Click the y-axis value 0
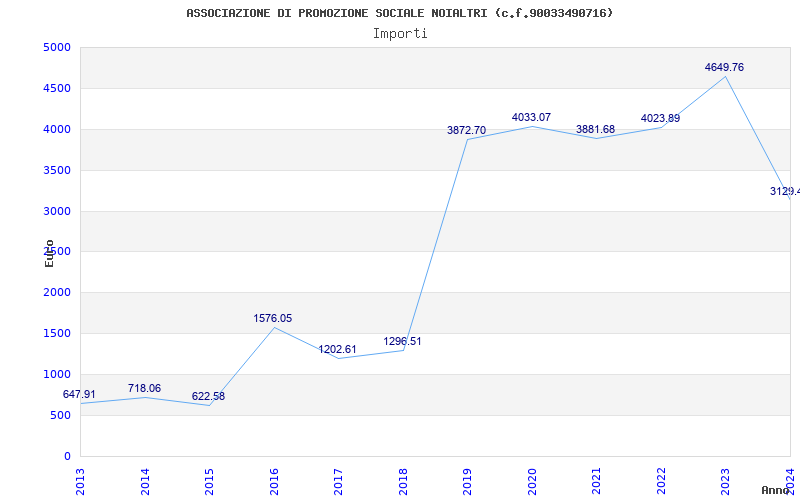 tap(67, 456)
